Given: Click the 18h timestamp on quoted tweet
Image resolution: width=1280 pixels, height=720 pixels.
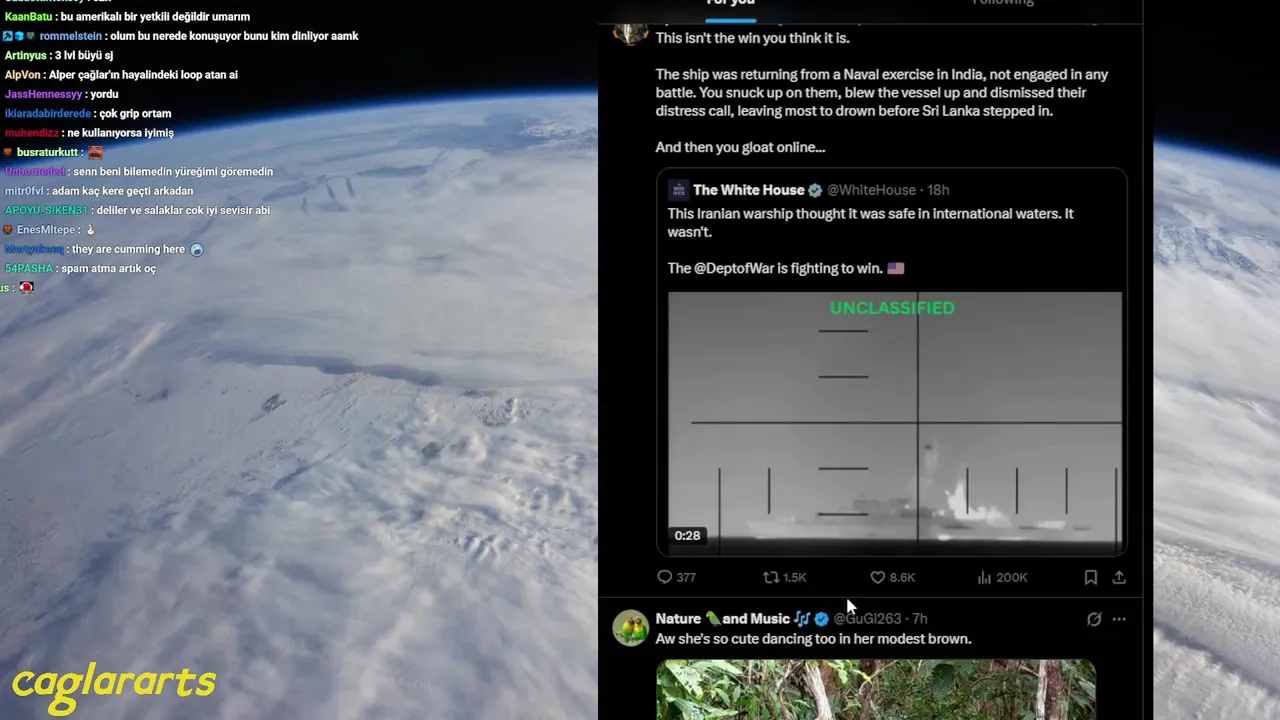Looking at the screenshot, I should (x=938, y=190).
